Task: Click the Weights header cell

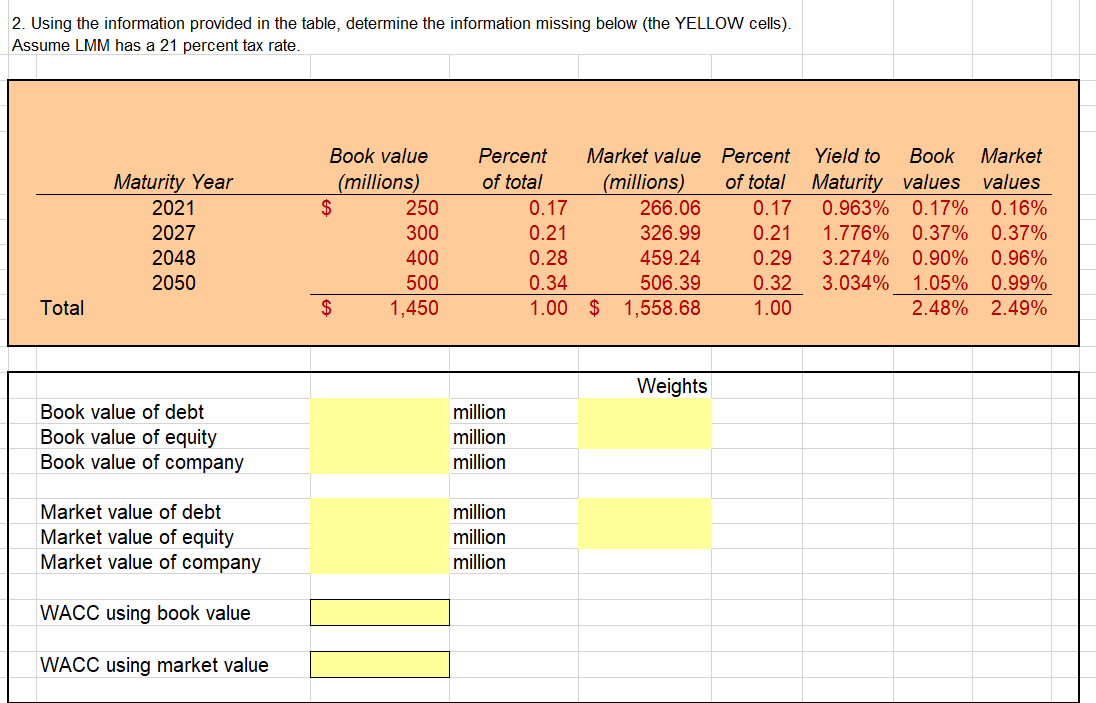Action: (672, 386)
